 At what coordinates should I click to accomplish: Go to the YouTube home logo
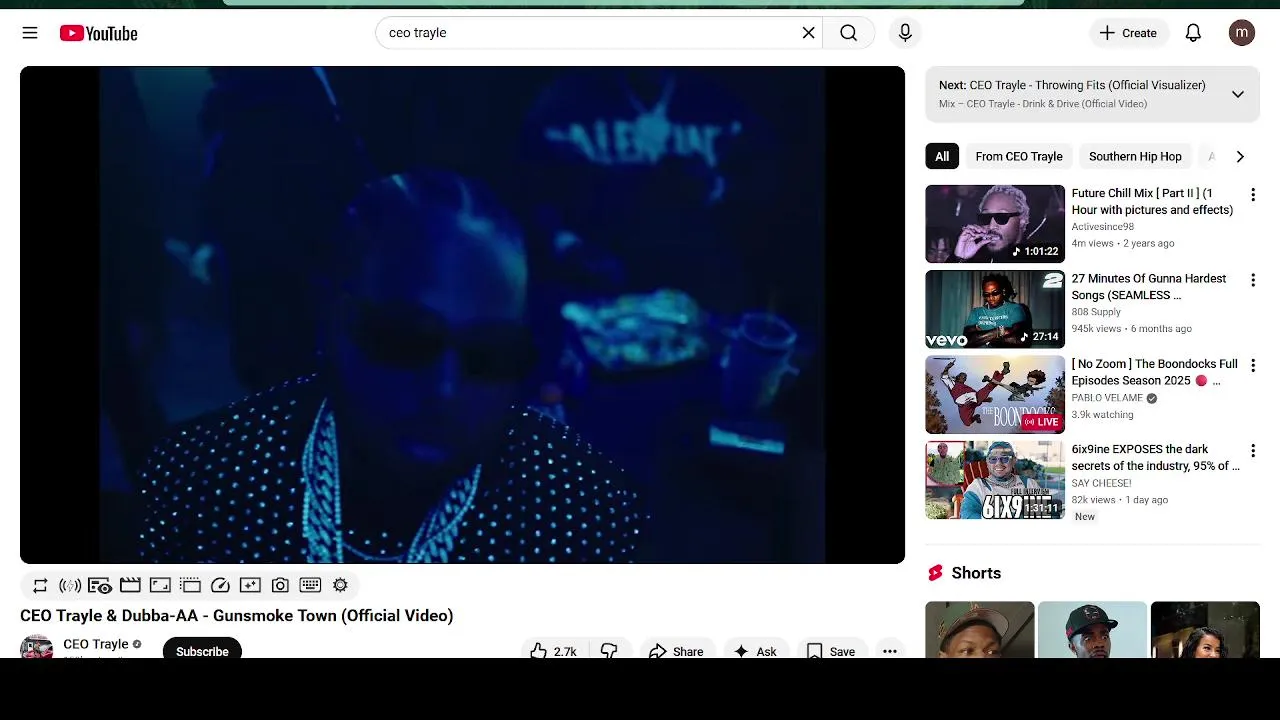[98, 33]
